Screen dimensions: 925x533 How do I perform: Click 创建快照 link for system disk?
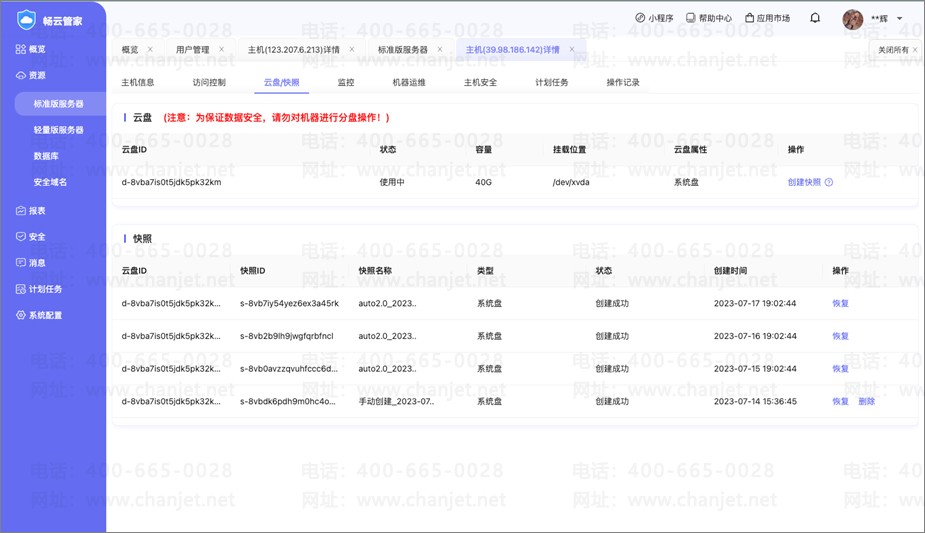pos(804,182)
